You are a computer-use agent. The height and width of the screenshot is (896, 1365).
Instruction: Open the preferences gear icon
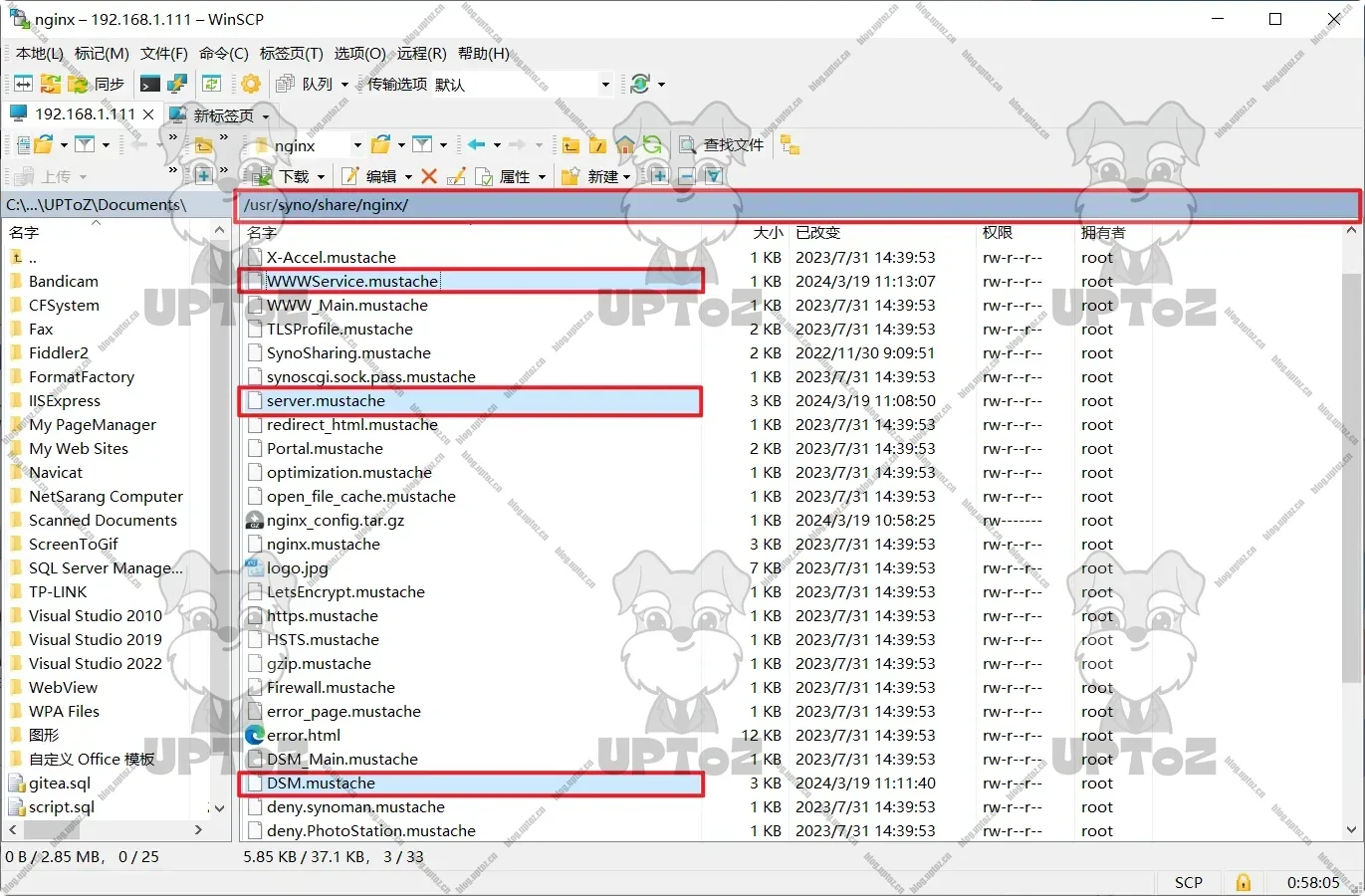[251, 85]
